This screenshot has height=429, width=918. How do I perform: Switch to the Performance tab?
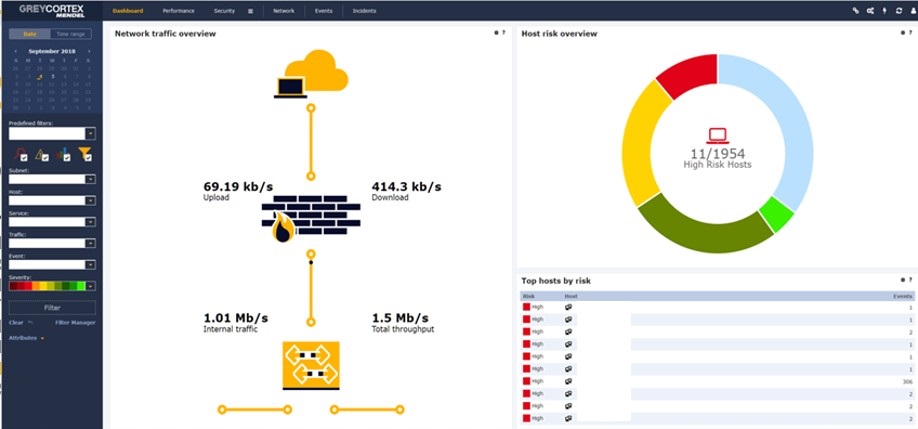178,11
